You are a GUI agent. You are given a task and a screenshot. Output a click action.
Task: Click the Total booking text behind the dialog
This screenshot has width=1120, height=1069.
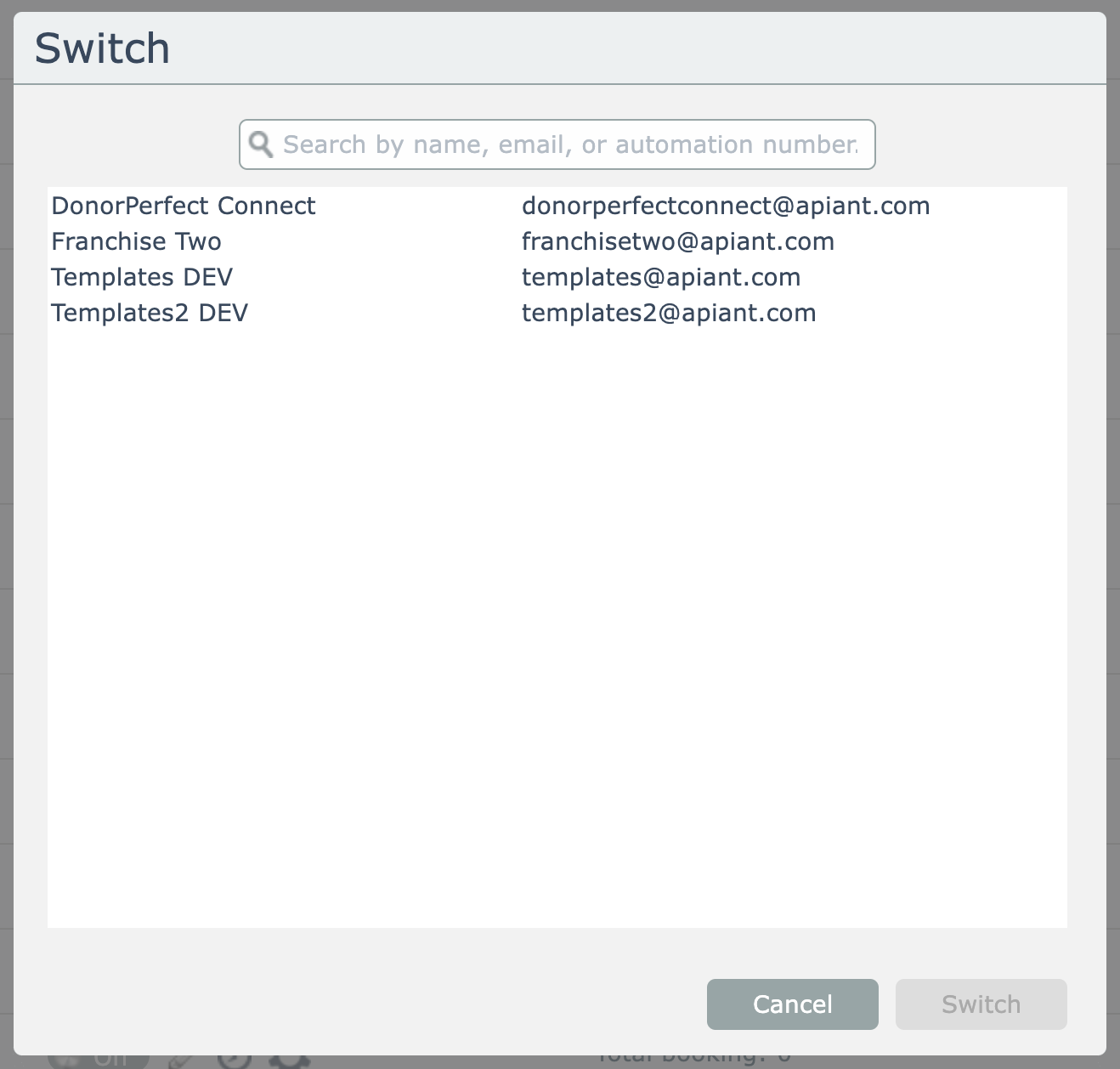(693, 1060)
